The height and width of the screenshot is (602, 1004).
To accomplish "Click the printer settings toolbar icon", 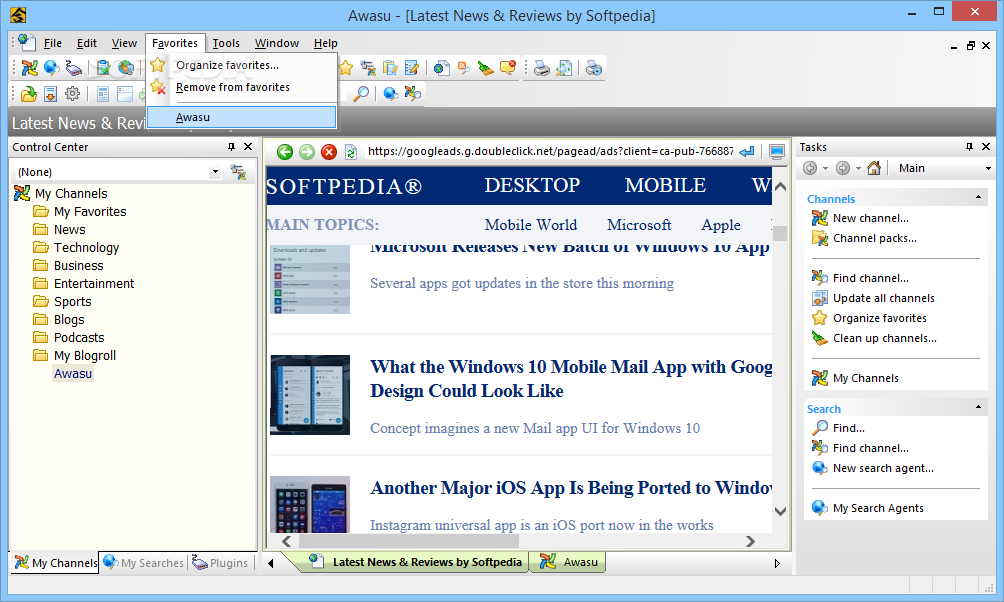I will point(594,68).
